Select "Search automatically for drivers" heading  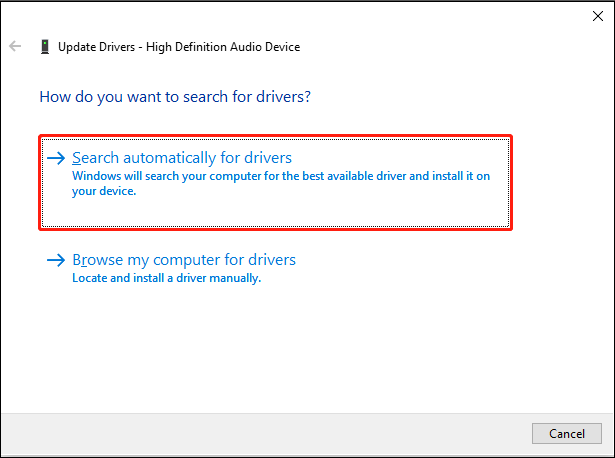pos(182,158)
